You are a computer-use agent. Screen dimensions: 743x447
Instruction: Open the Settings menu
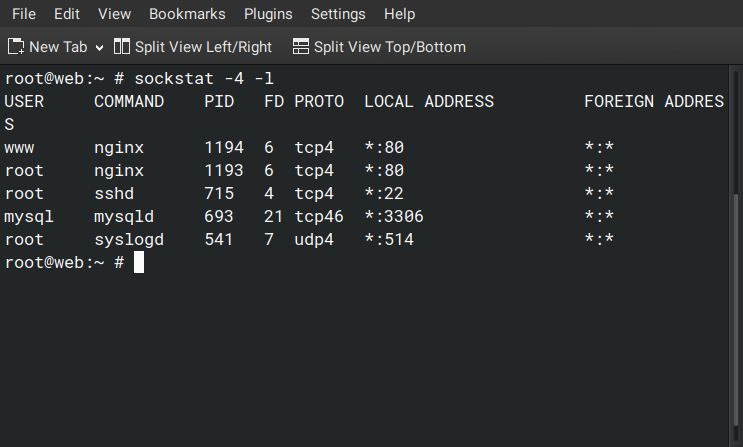tap(338, 14)
